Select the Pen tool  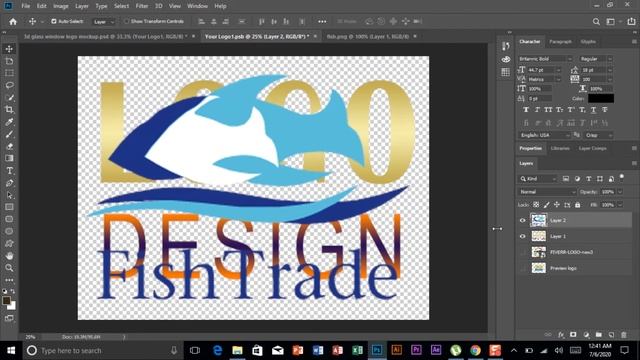tap(9, 183)
